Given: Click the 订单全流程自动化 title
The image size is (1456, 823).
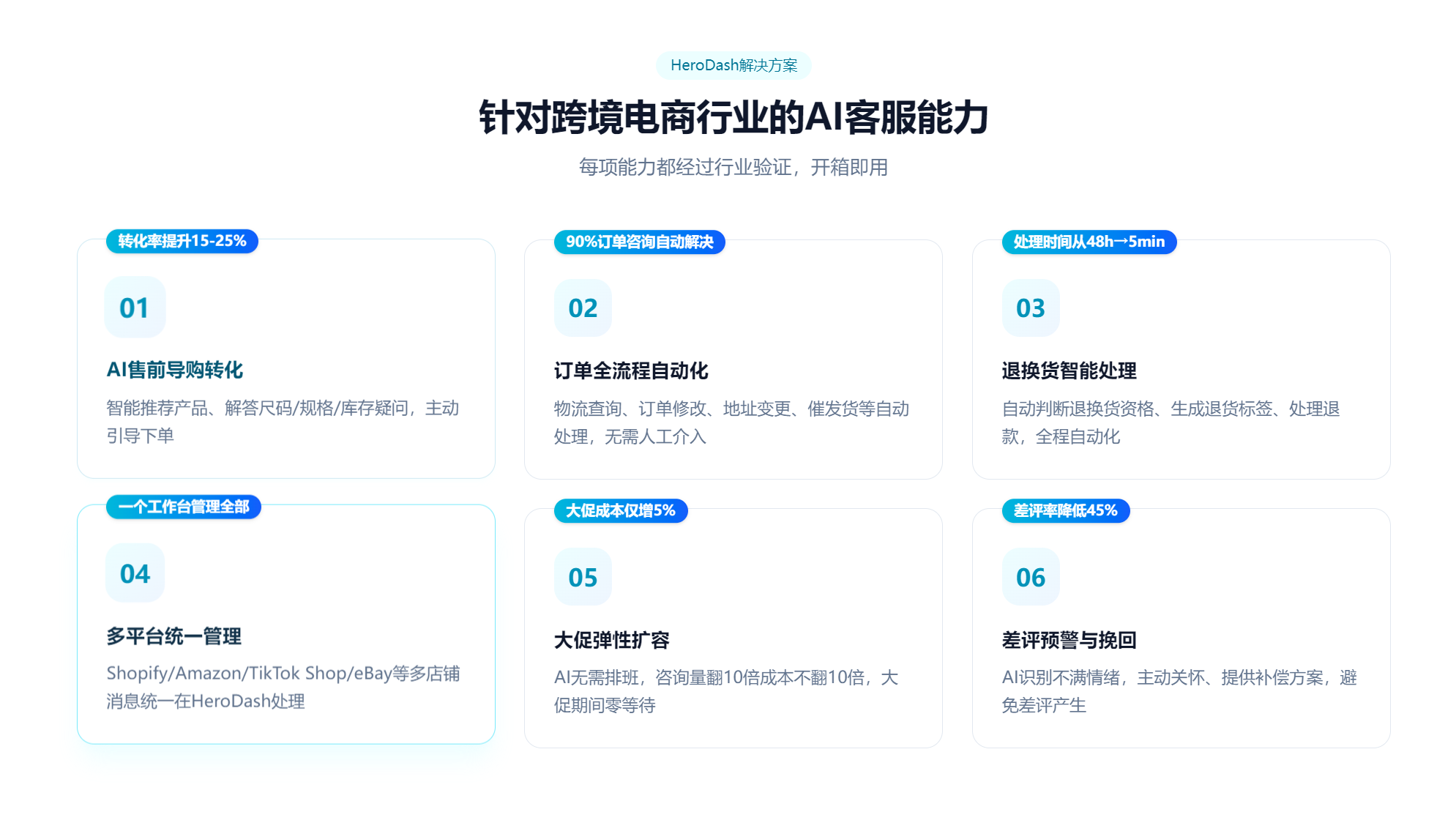Looking at the screenshot, I should click(x=631, y=370).
